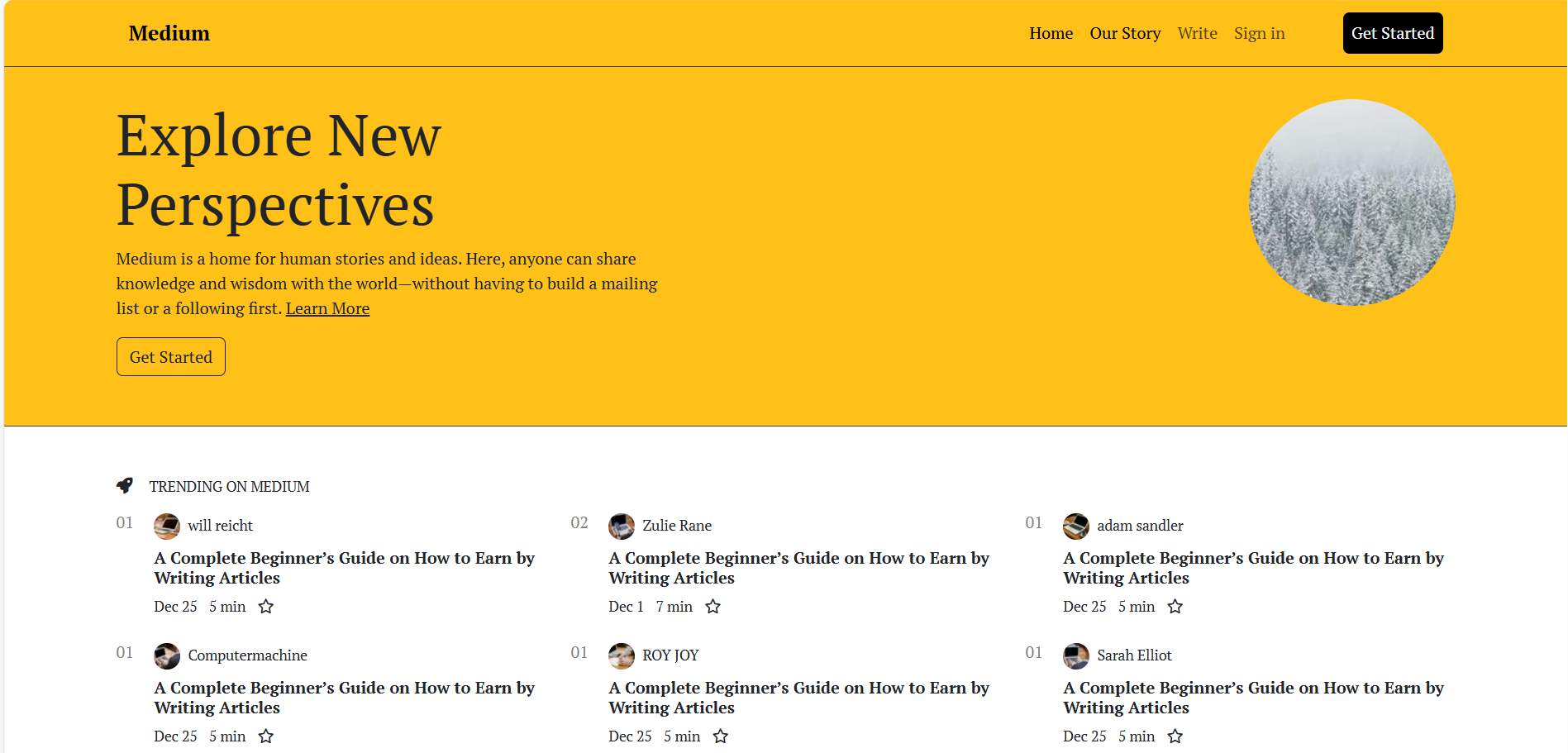The width and height of the screenshot is (1568, 753).
Task: Open Our Story page
Action: click(1125, 33)
